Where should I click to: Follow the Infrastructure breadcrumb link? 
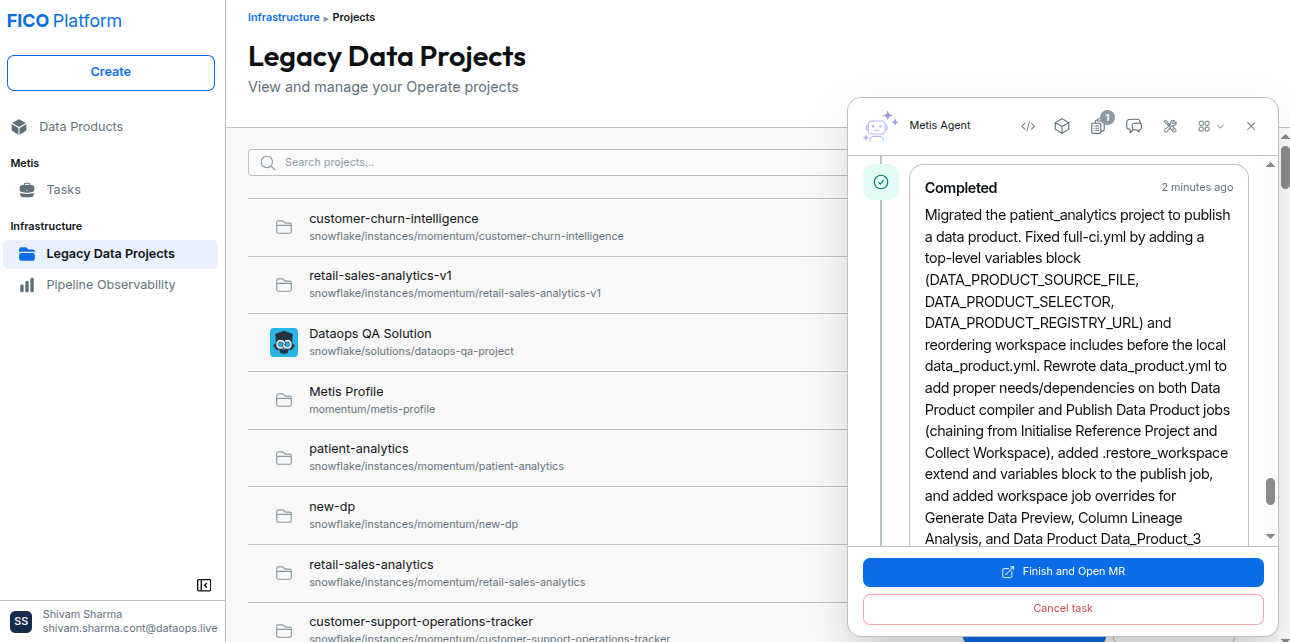[284, 17]
